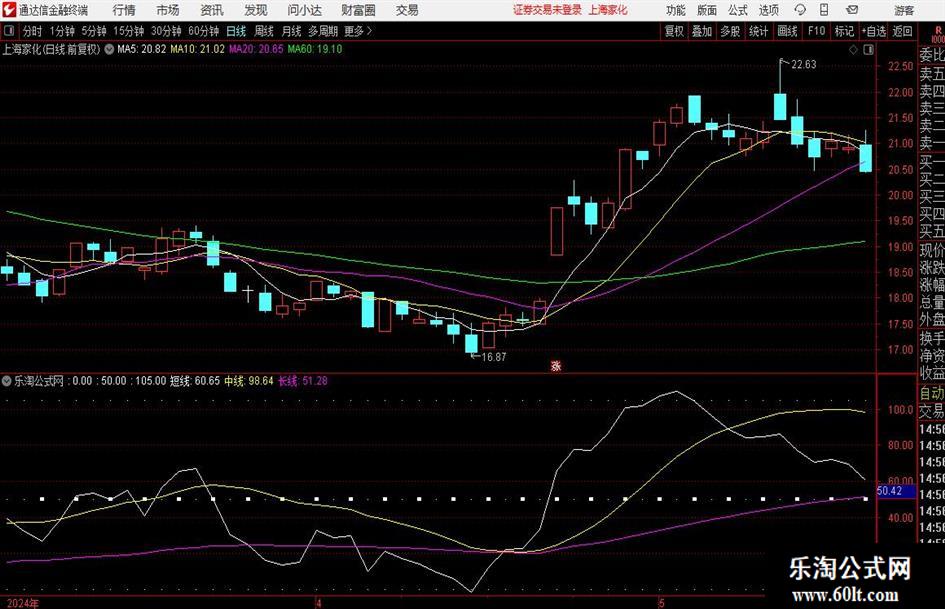Open the 版面 menu

click(x=707, y=10)
